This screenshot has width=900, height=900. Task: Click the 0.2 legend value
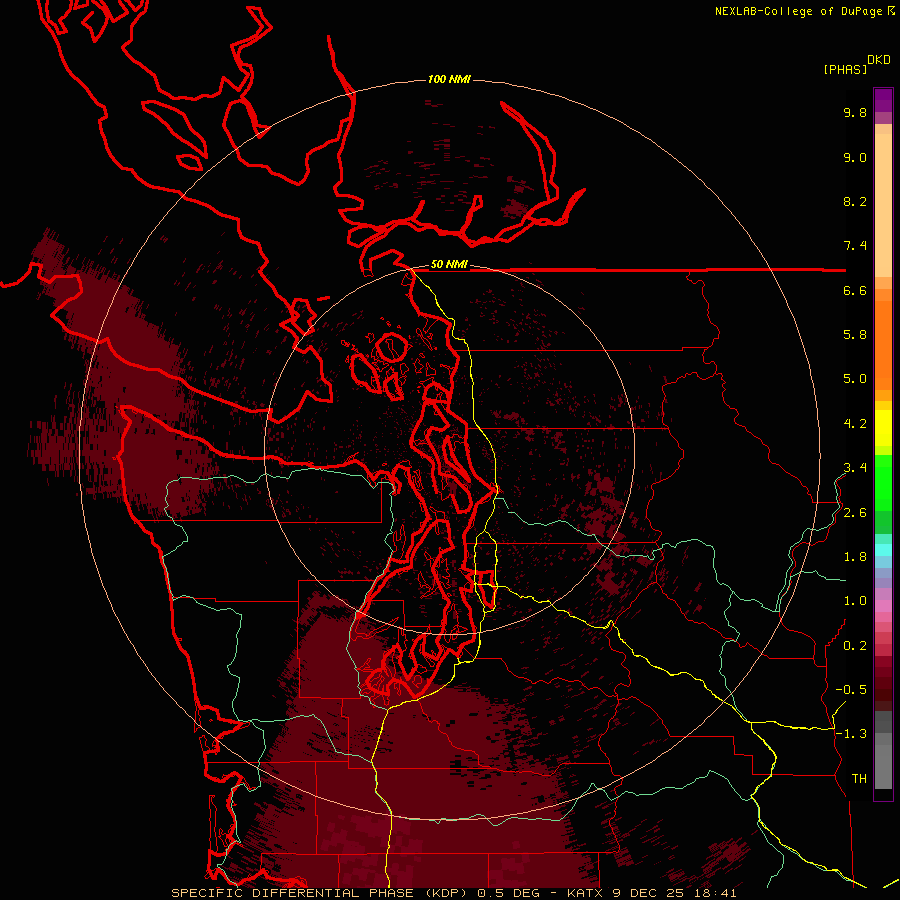point(855,645)
